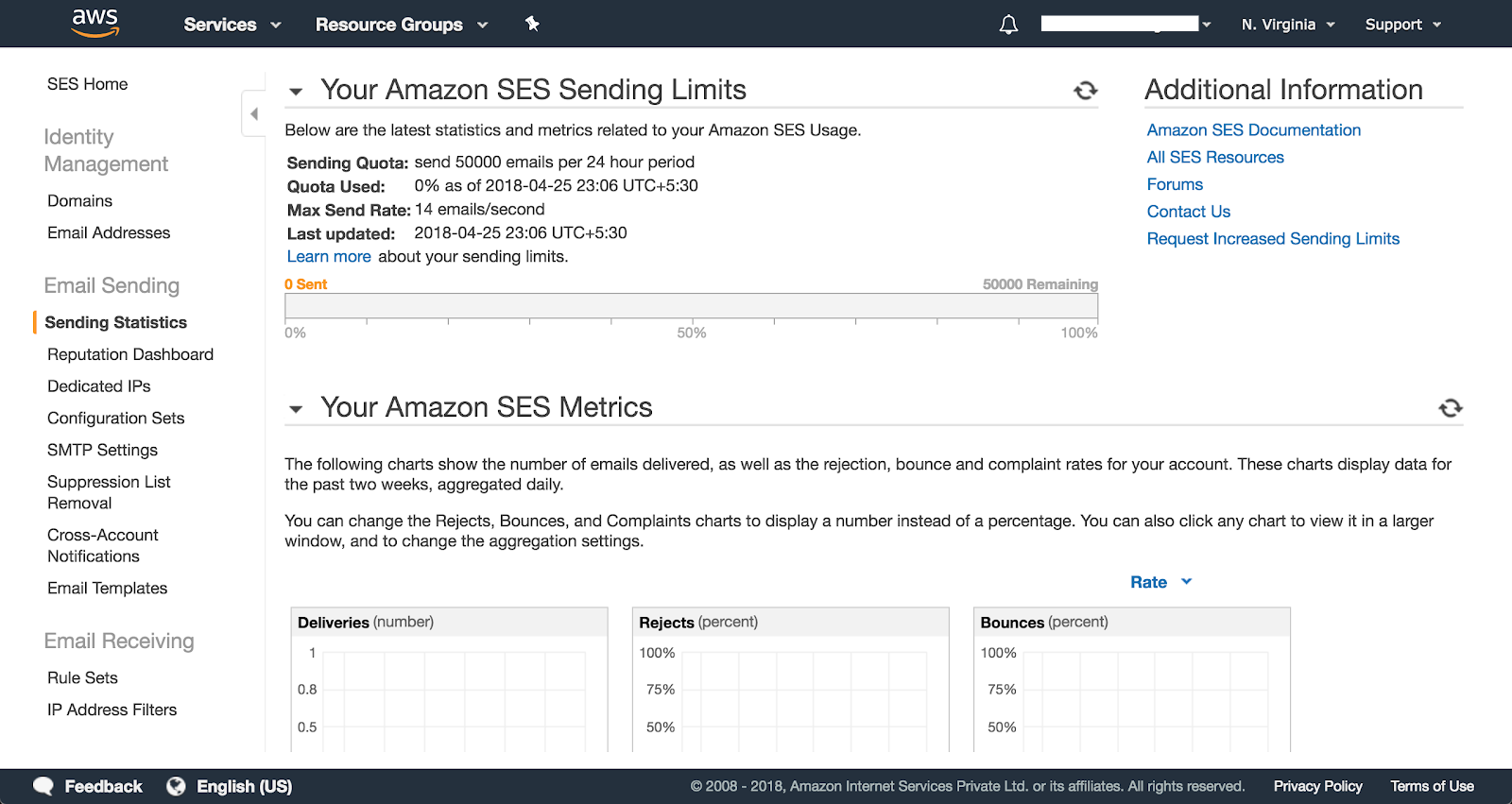Image resolution: width=1512 pixels, height=804 pixels.
Task: Click the Learn more link
Action: coord(329,257)
